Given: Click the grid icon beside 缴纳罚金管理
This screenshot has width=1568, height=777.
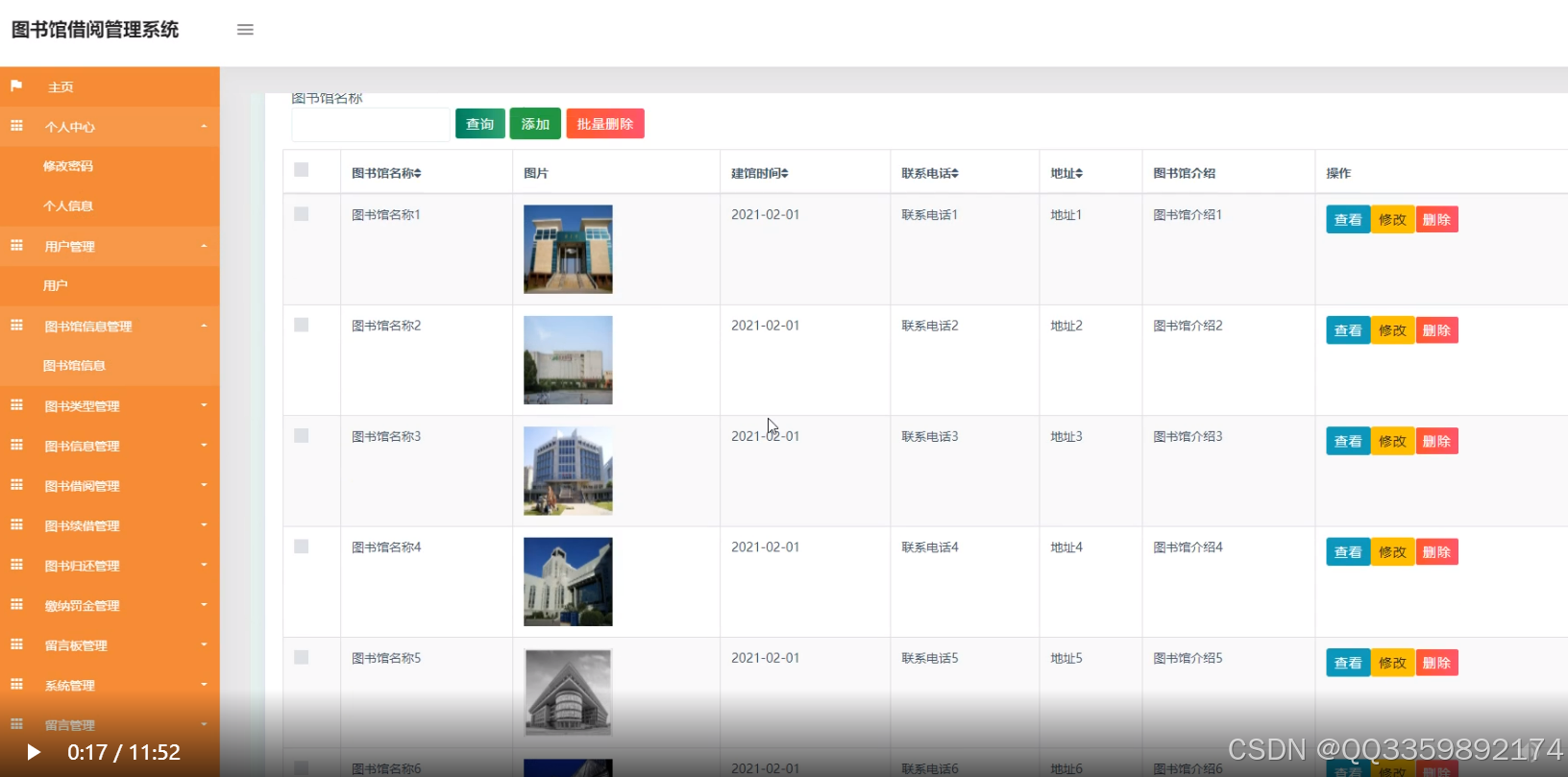Looking at the screenshot, I should coord(16,605).
